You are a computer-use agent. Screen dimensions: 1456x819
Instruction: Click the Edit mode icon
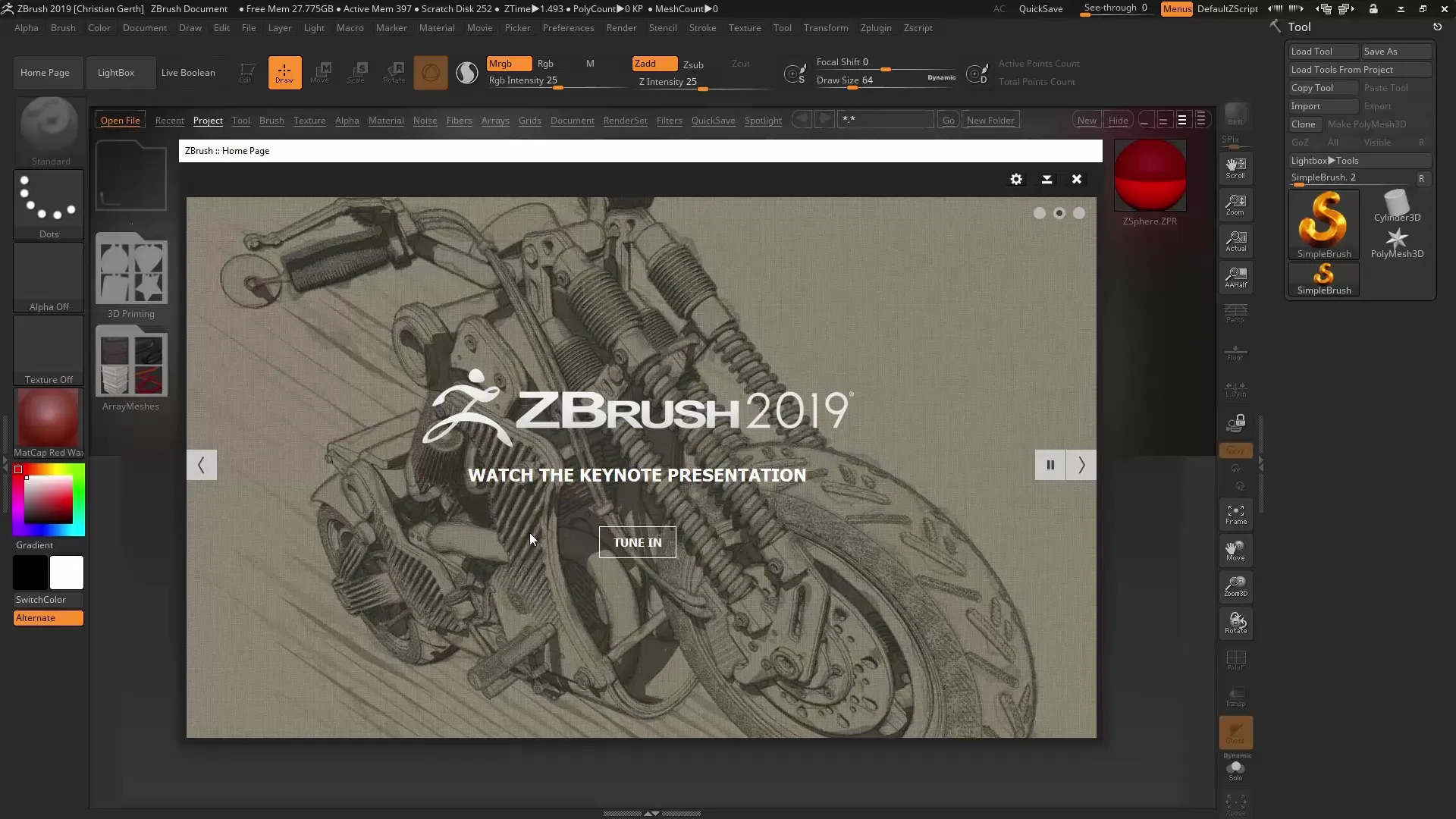246,73
